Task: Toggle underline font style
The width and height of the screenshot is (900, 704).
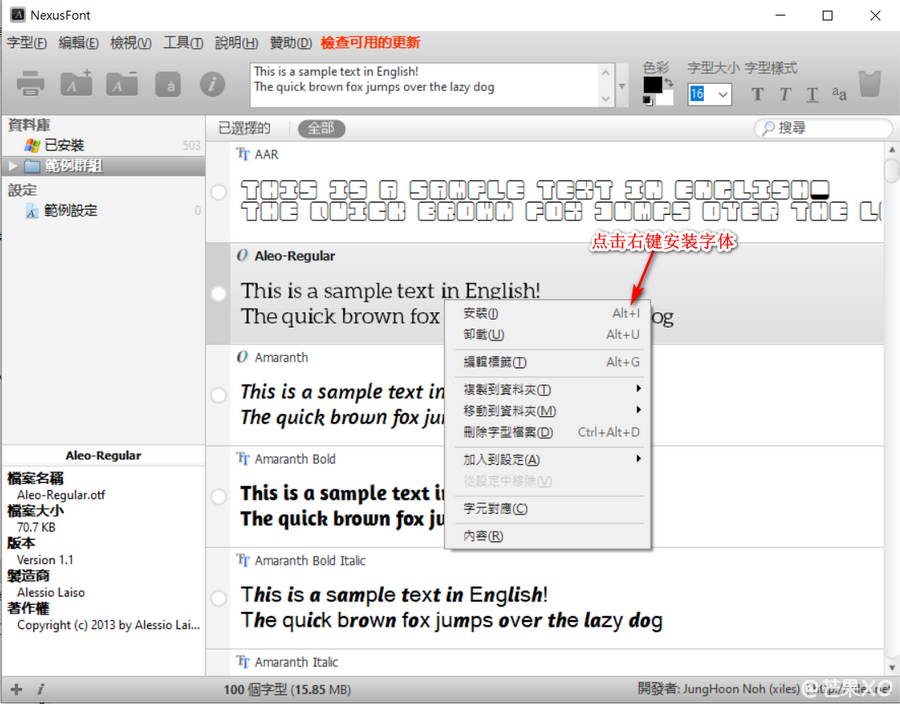Action: pos(812,95)
